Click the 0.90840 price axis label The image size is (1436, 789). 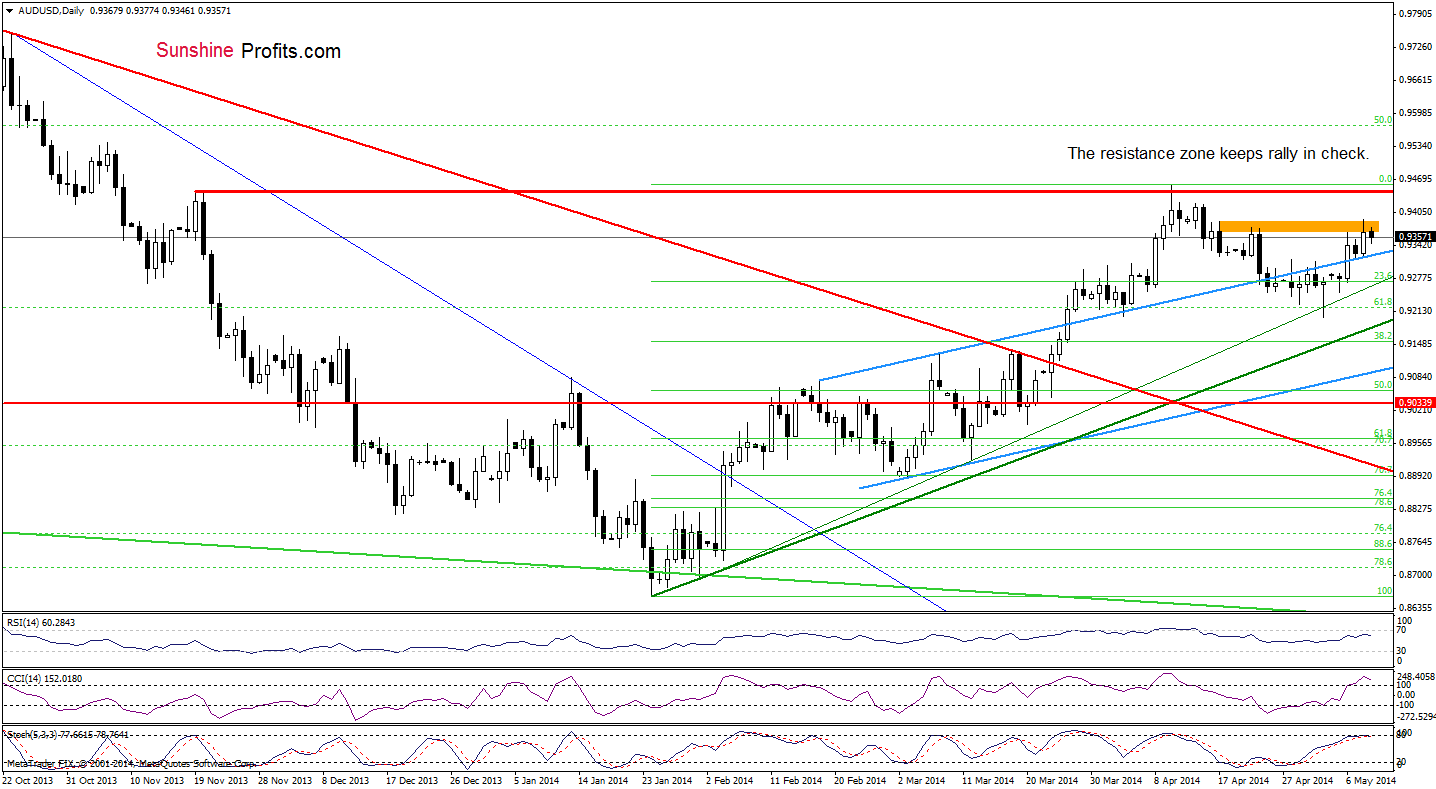pos(1414,377)
